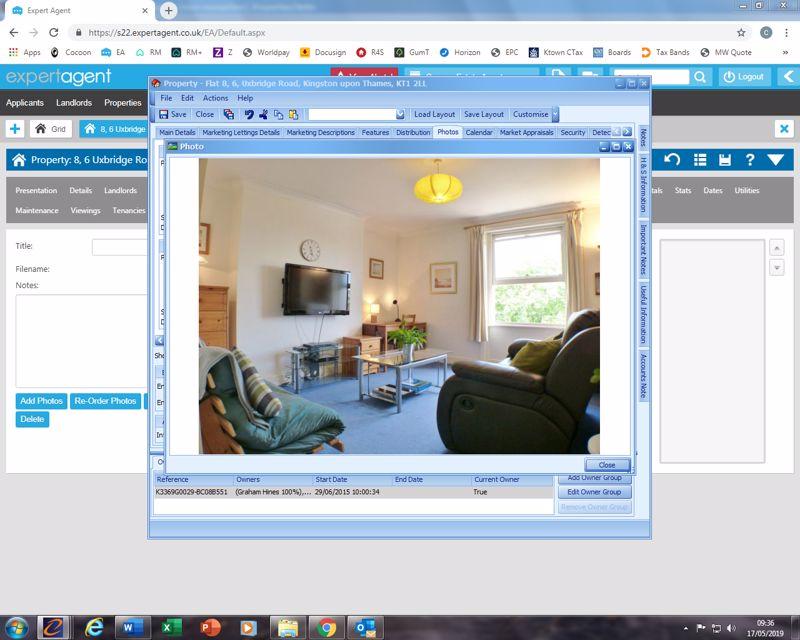Click the Chrome bookmark star icon

coord(741,33)
